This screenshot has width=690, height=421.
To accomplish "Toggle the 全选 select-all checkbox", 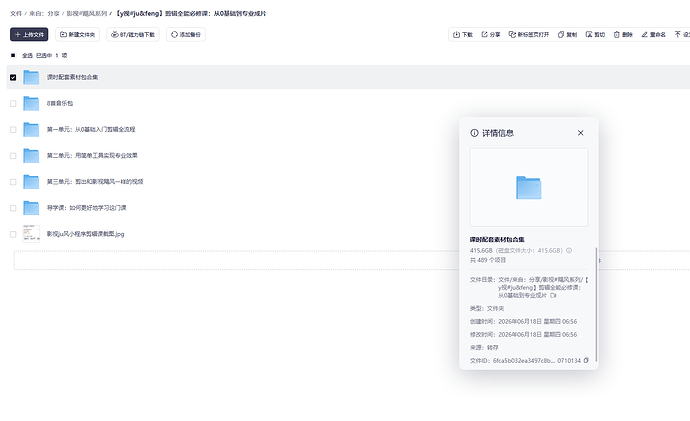I will [13, 55].
